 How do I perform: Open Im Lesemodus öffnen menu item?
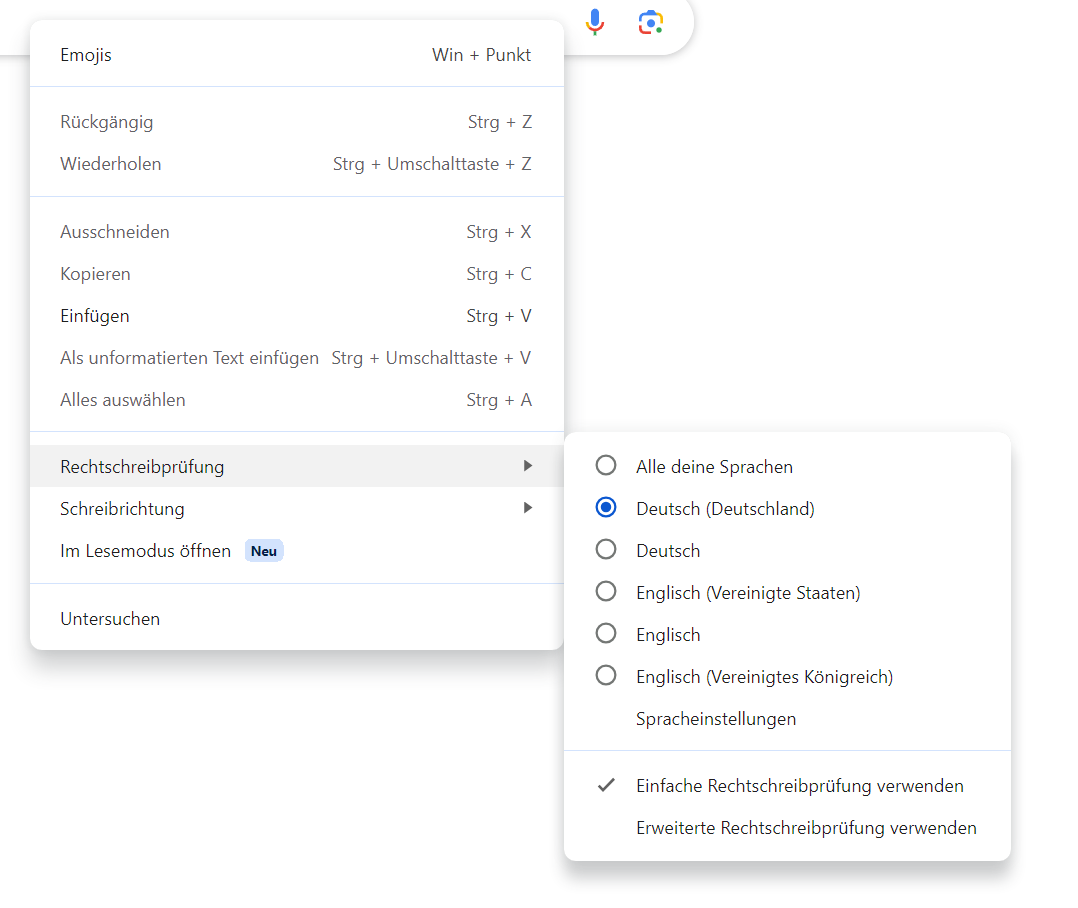(145, 551)
